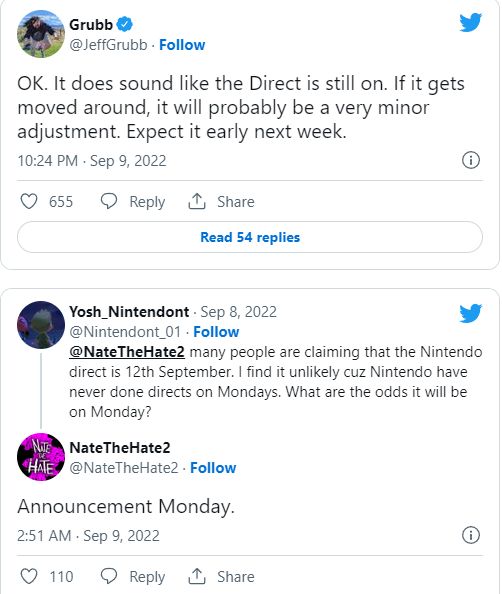Click the Twitter bird icon on Grubb's tweet
Image resolution: width=502 pixels, height=594 pixels.
tap(470, 23)
